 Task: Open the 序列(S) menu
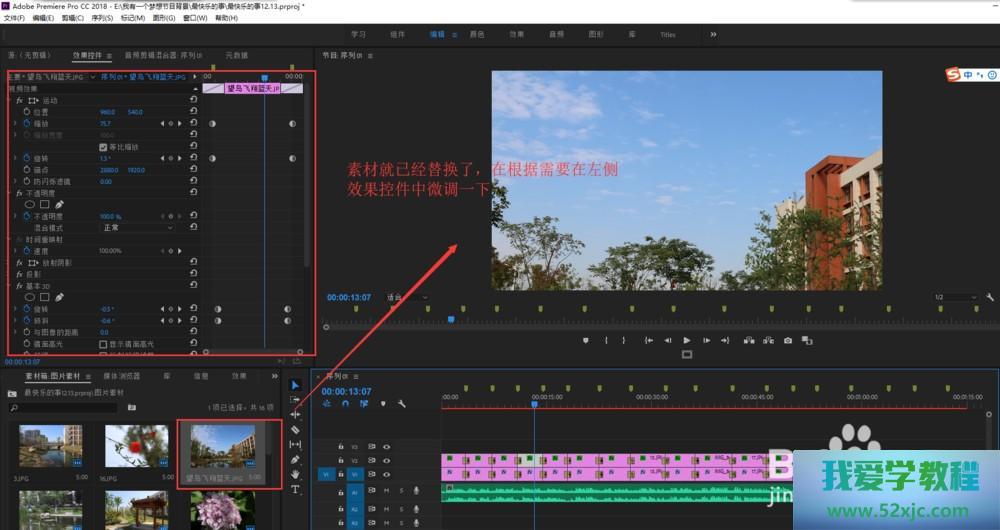tap(101, 18)
